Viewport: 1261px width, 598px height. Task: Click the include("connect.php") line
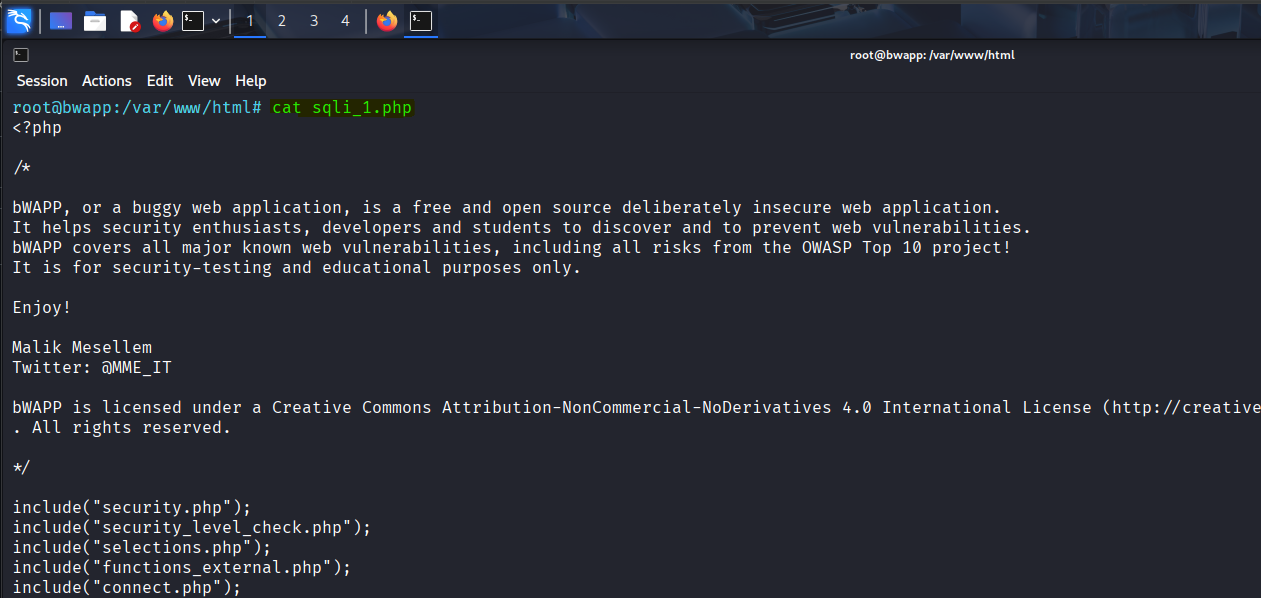127,587
